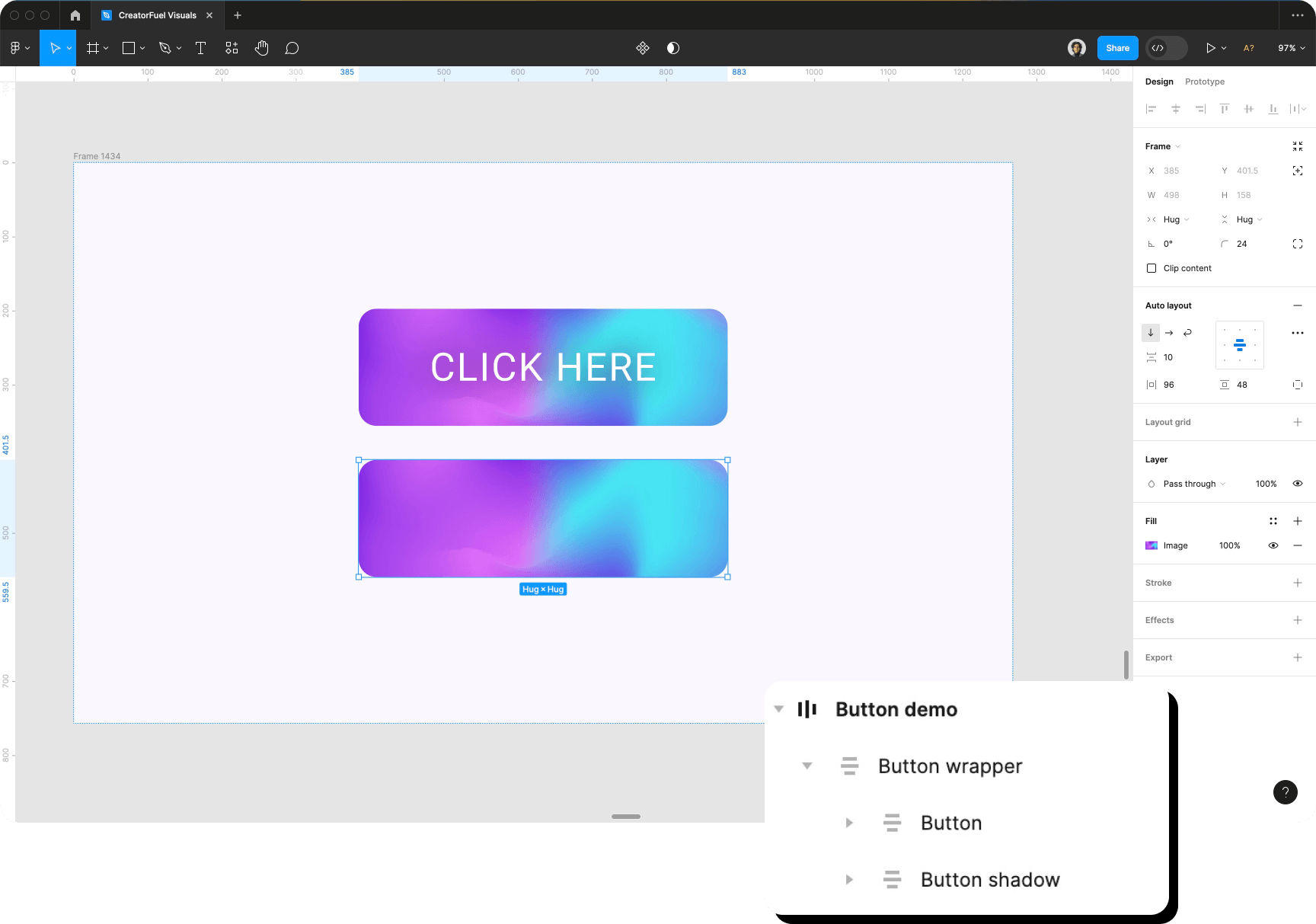Image resolution: width=1316 pixels, height=924 pixels.
Task: Select the Pen tool
Action: click(166, 48)
